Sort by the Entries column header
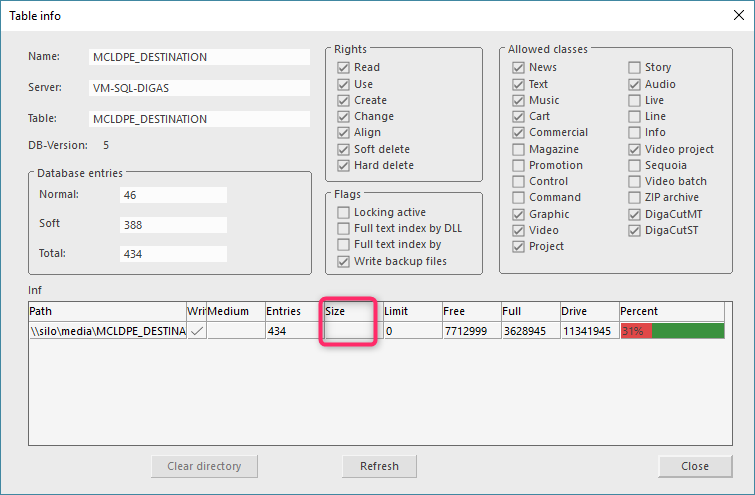Viewport: 755px width, 495px height. 292,311
